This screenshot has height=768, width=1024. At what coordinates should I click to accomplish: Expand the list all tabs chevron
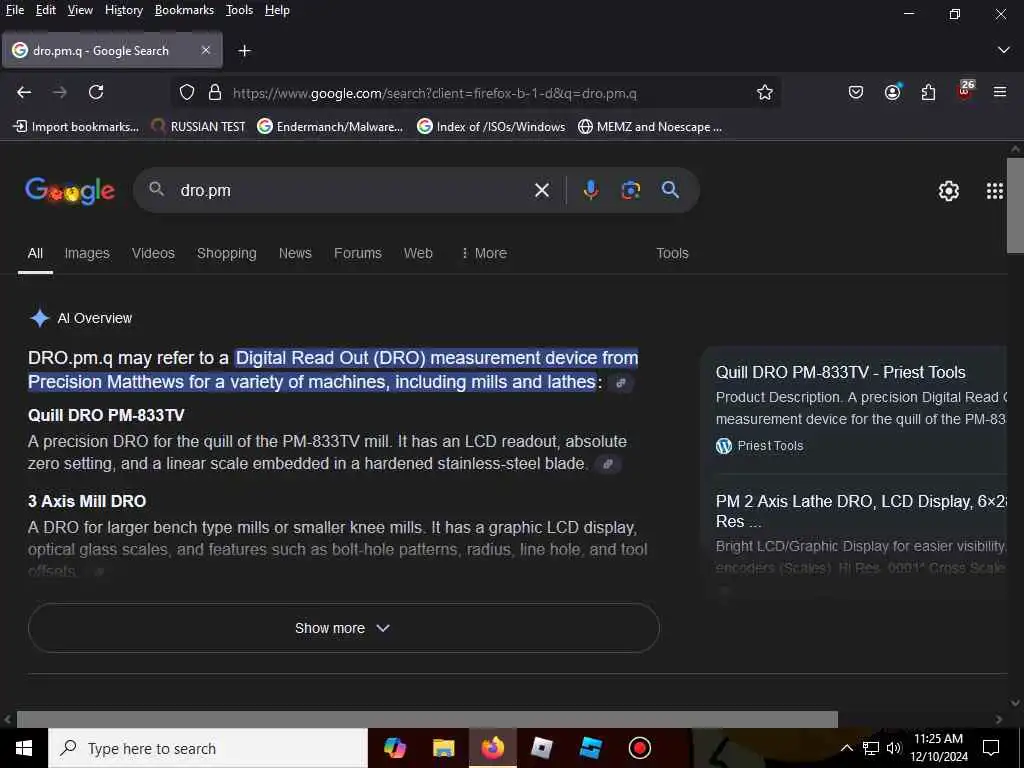tap(1003, 50)
